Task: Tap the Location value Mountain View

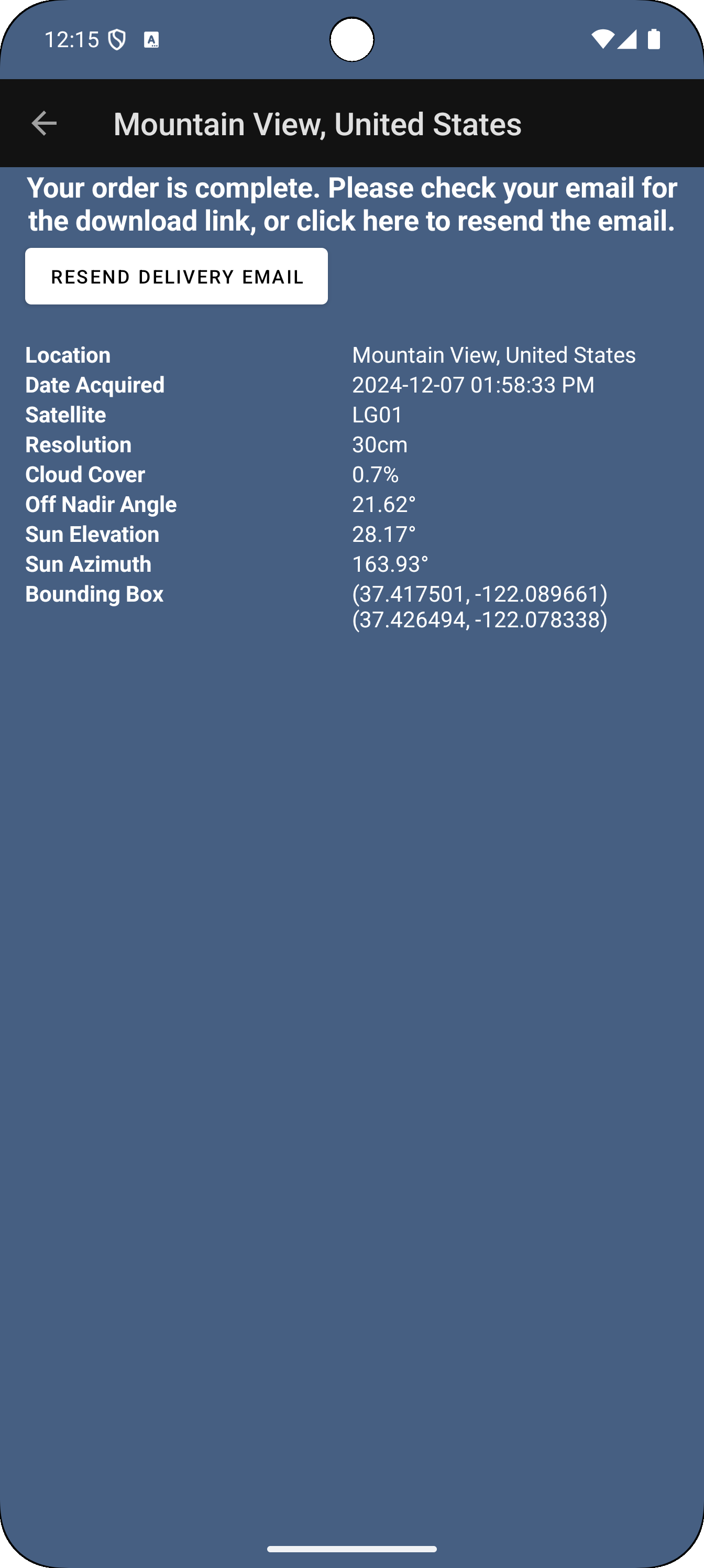Action: 493,355
